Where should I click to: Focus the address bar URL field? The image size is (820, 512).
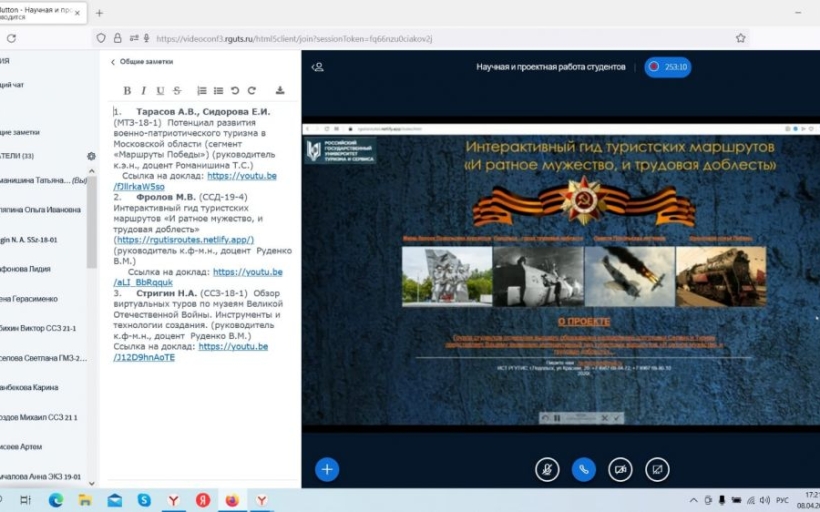coord(421,38)
